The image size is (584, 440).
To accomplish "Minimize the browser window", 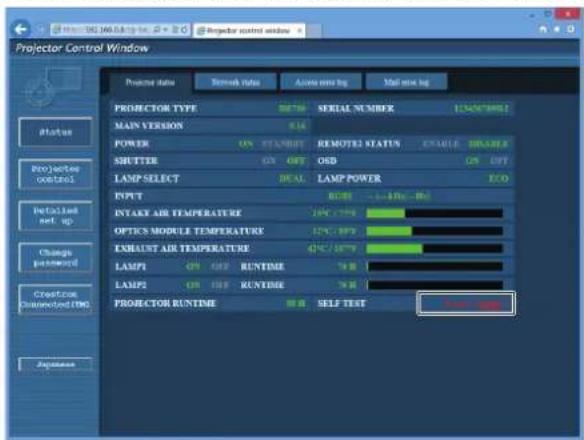I will (533, 15).
